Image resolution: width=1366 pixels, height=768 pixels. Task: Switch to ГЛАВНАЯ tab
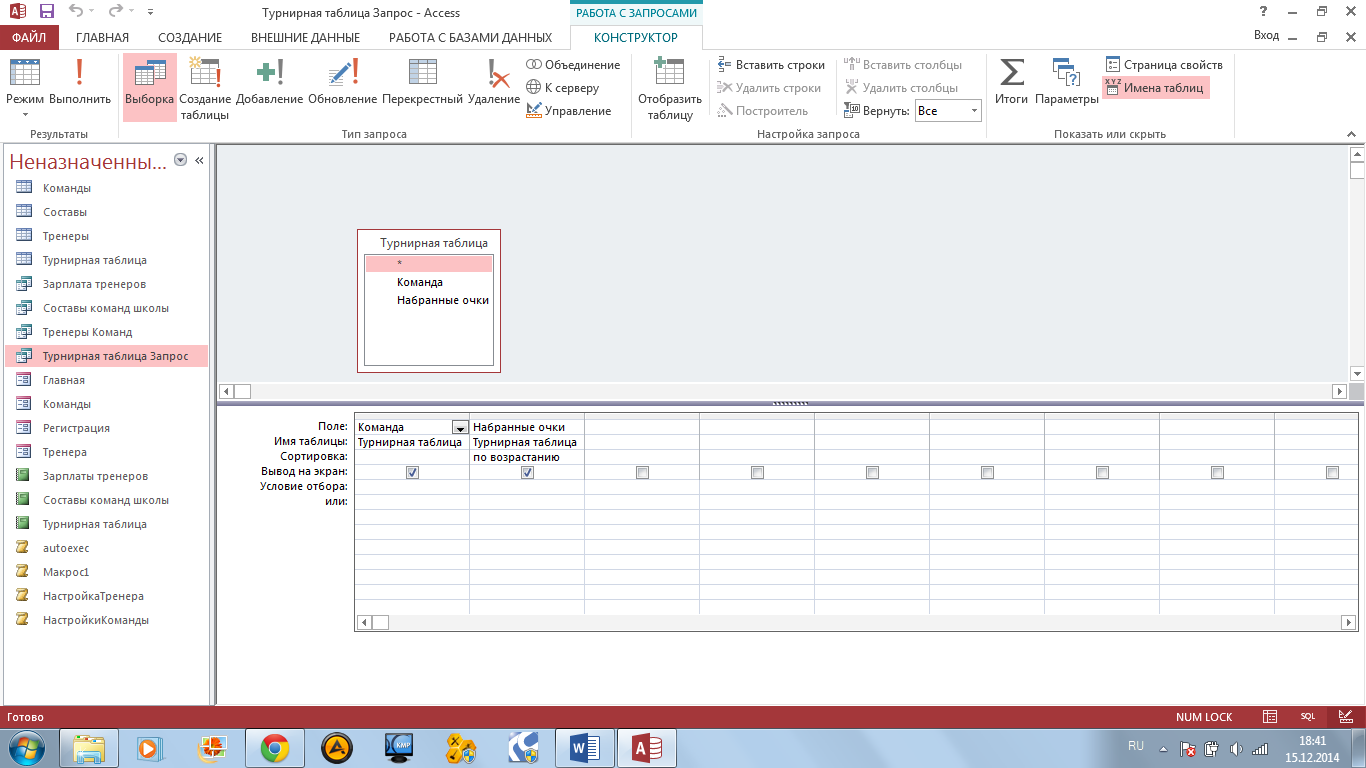(102, 37)
